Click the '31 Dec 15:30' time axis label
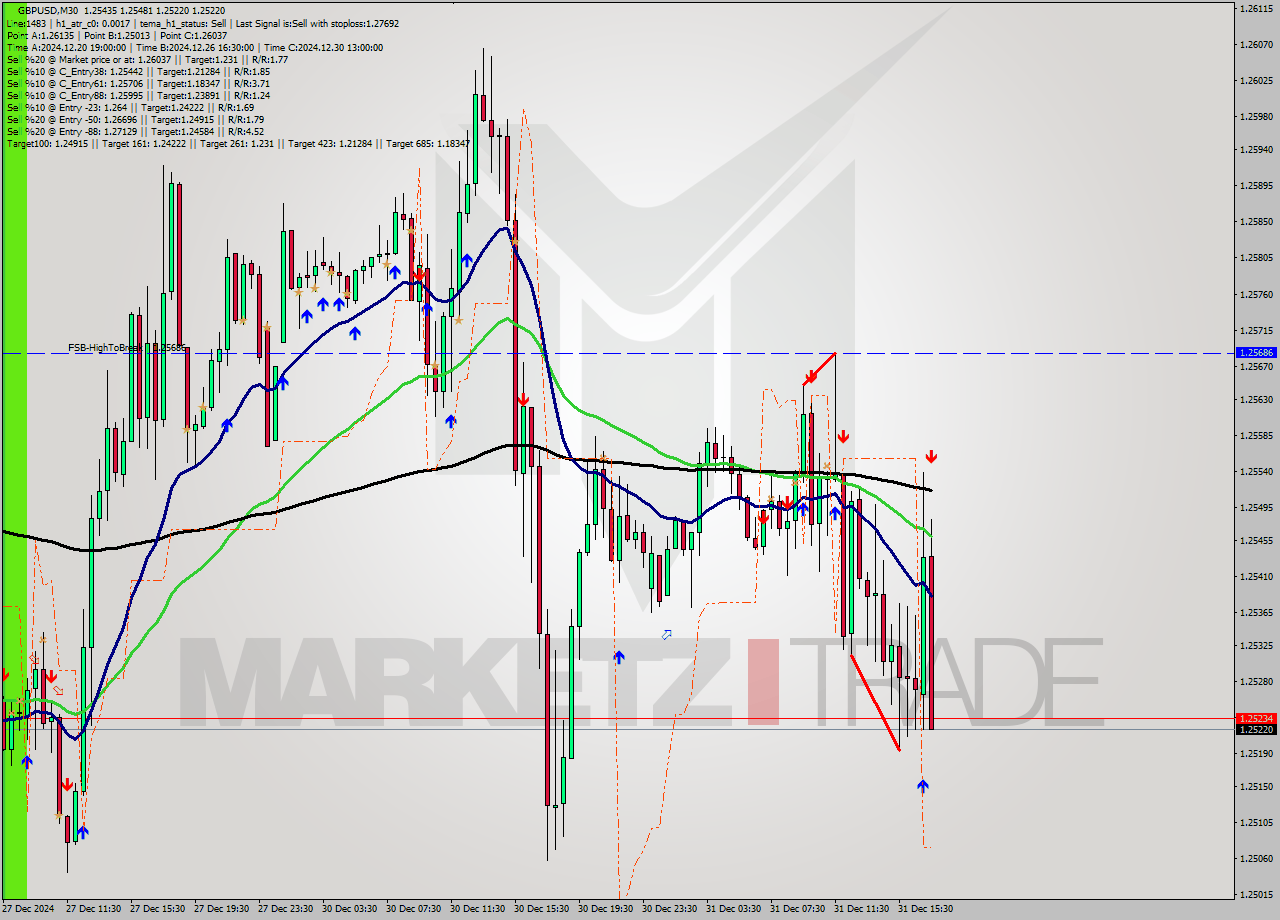Image resolution: width=1280 pixels, height=920 pixels. click(925, 909)
